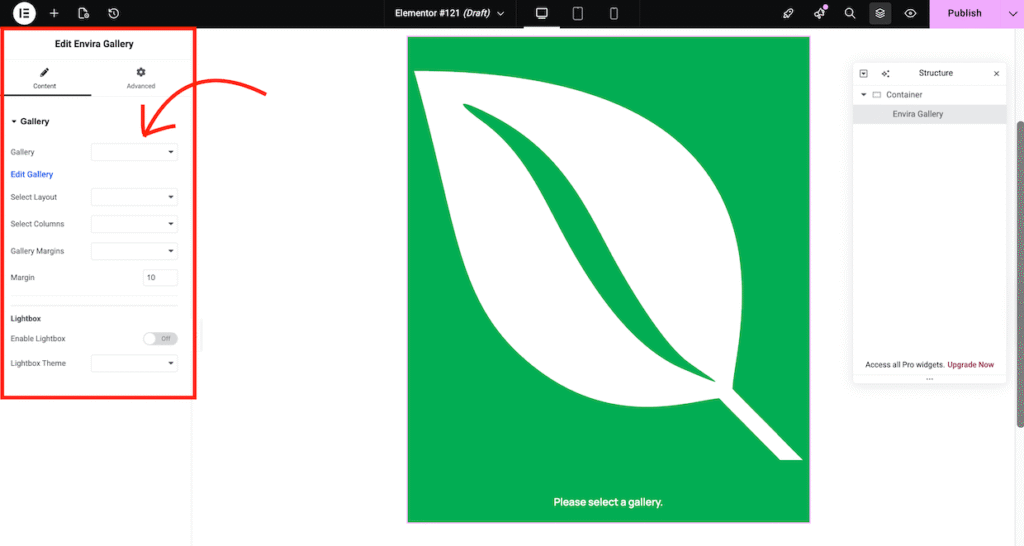The height and width of the screenshot is (546, 1024).
Task: Open the Select Layout dropdown
Action: (134, 197)
